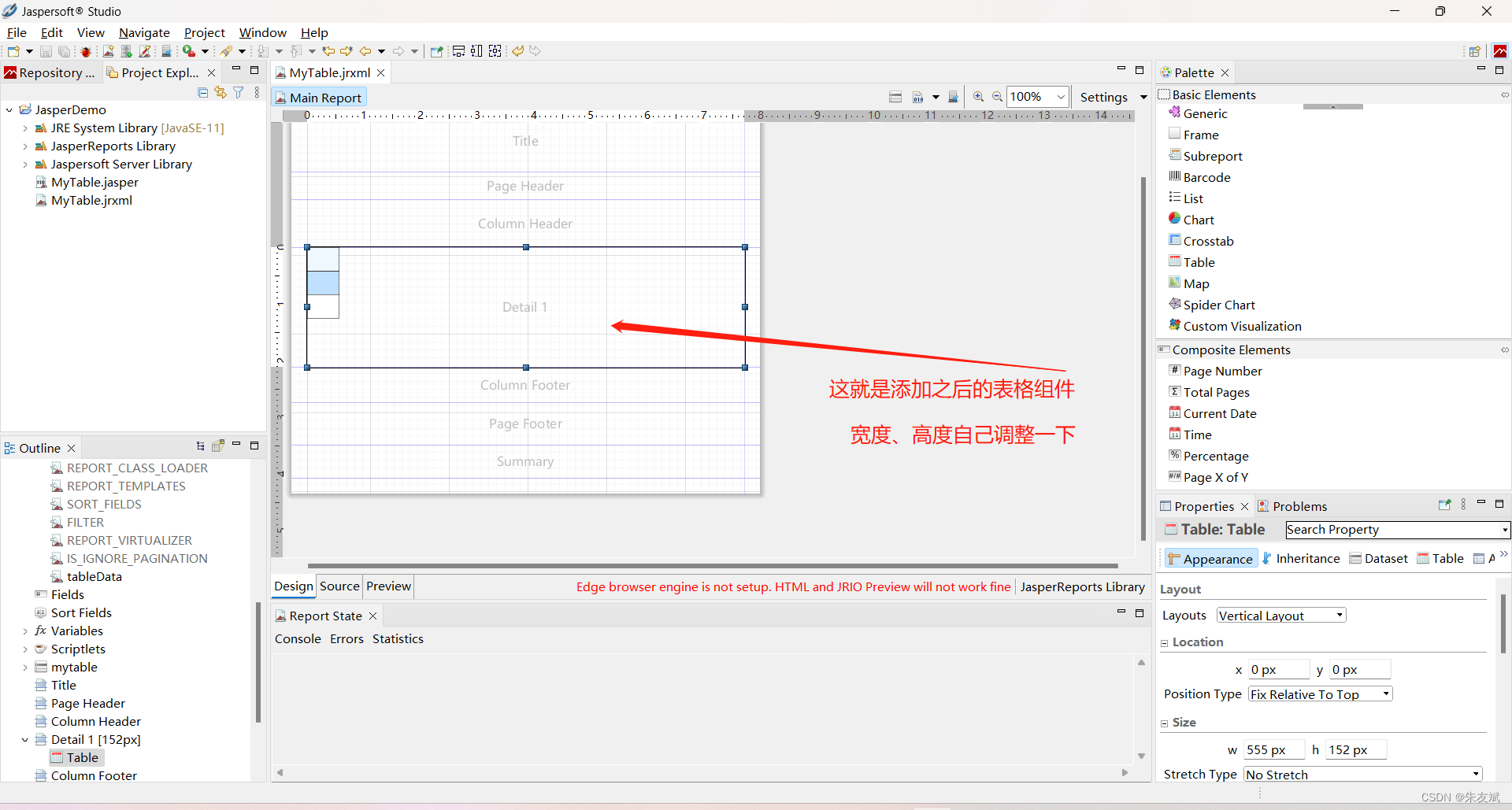The height and width of the screenshot is (810, 1512).
Task: Select the Total Pages composite element
Action: 1216,392
